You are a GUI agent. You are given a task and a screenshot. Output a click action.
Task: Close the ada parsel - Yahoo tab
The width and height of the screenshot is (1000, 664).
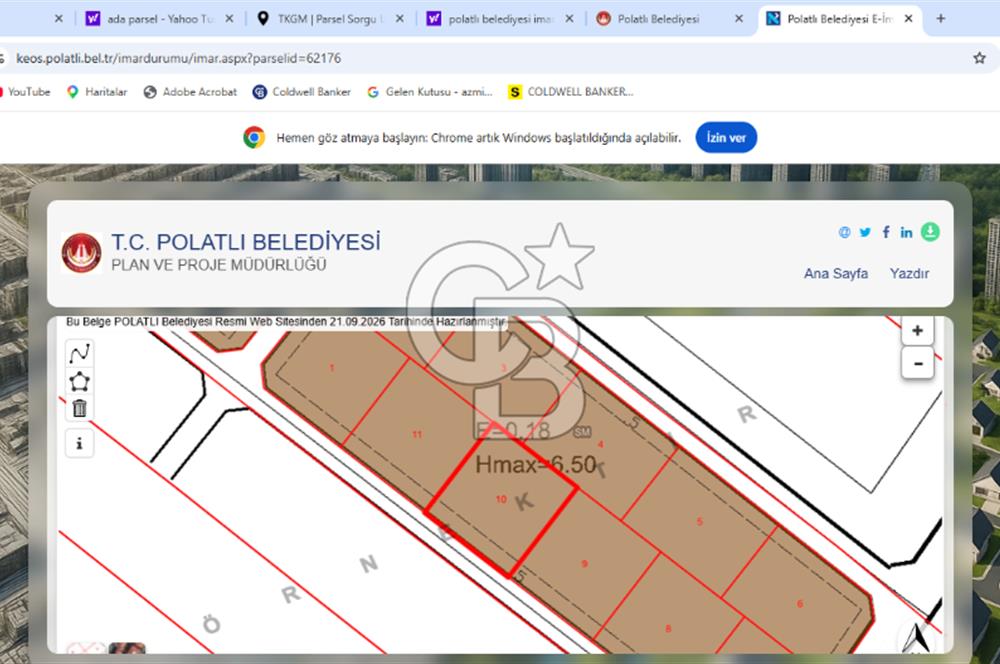point(229,19)
